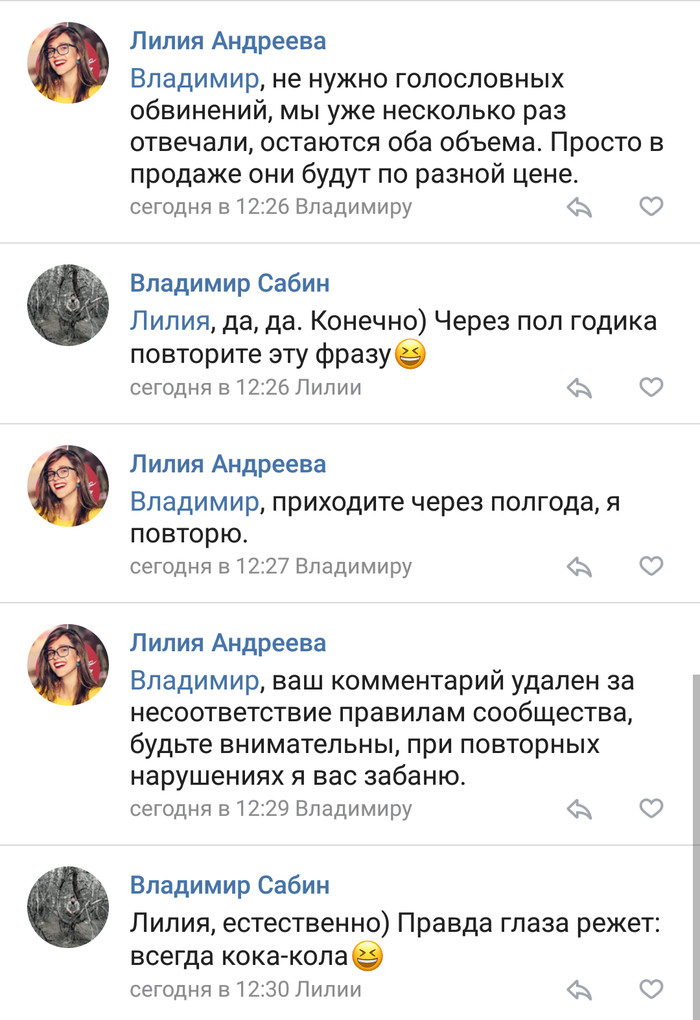Click the scrollbar on the right edge
Image resolution: width=700 pixels, height=1020 pixels.
(x=696, y=760)
